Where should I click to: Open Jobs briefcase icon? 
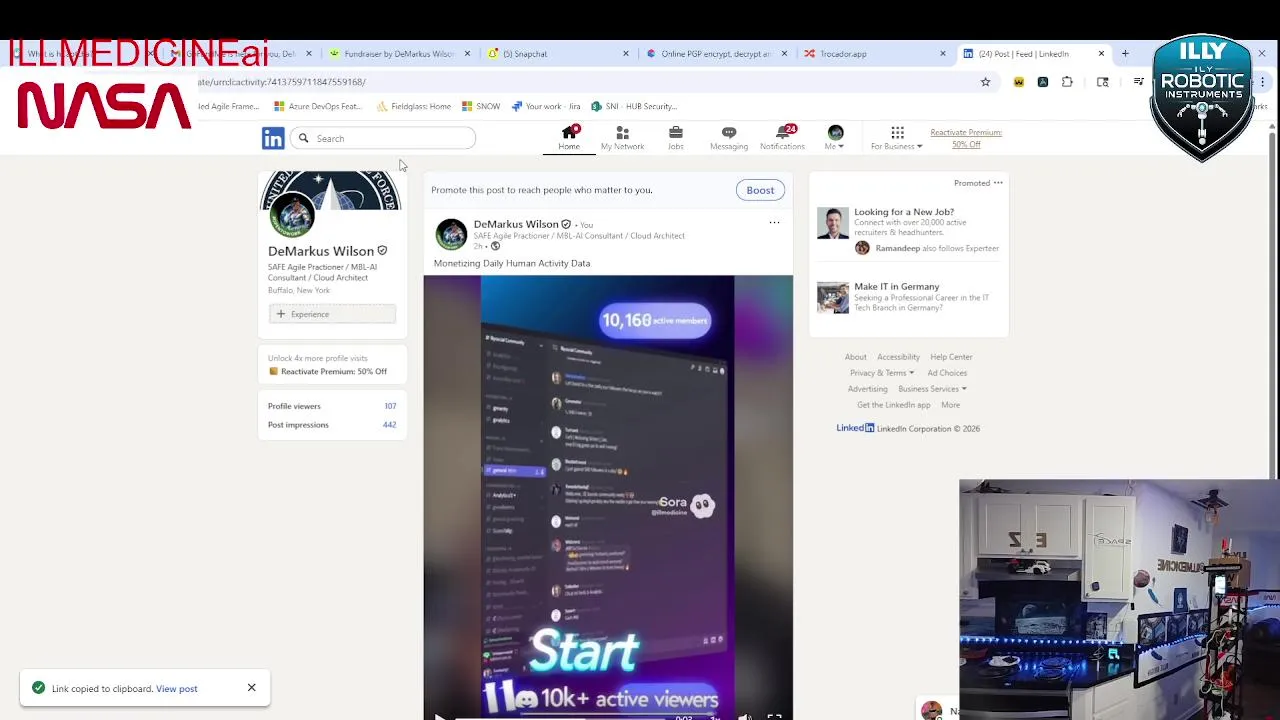[676, 139]
